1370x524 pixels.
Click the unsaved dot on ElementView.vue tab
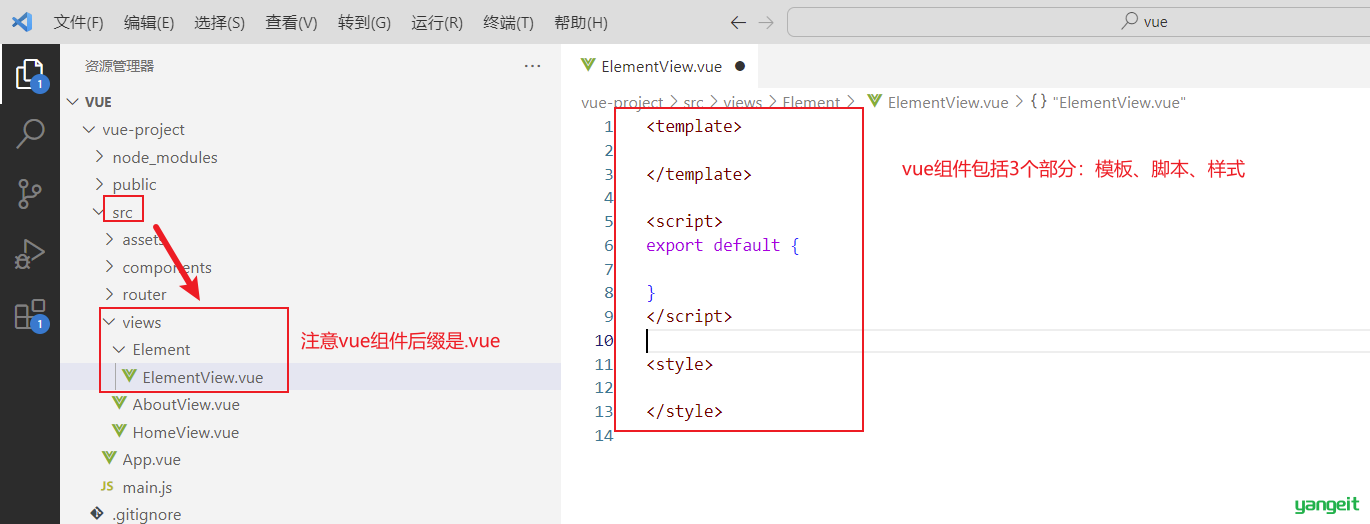740,67
